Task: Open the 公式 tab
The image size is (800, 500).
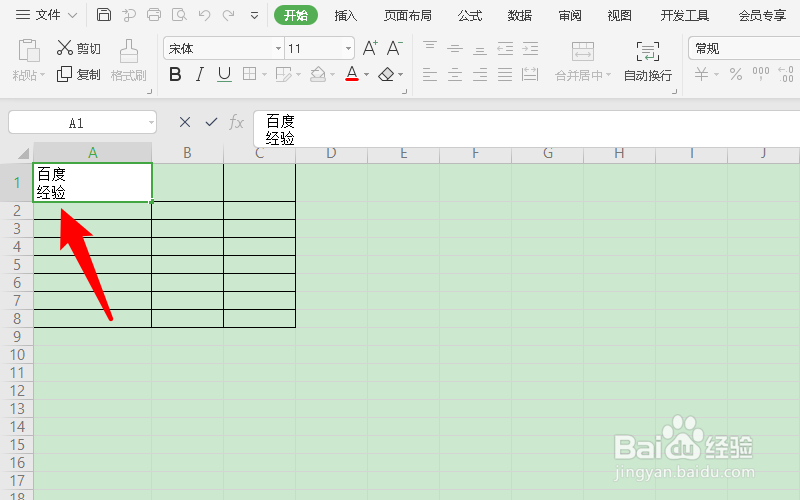Action: pyautogui.click(x=470, y=16)
